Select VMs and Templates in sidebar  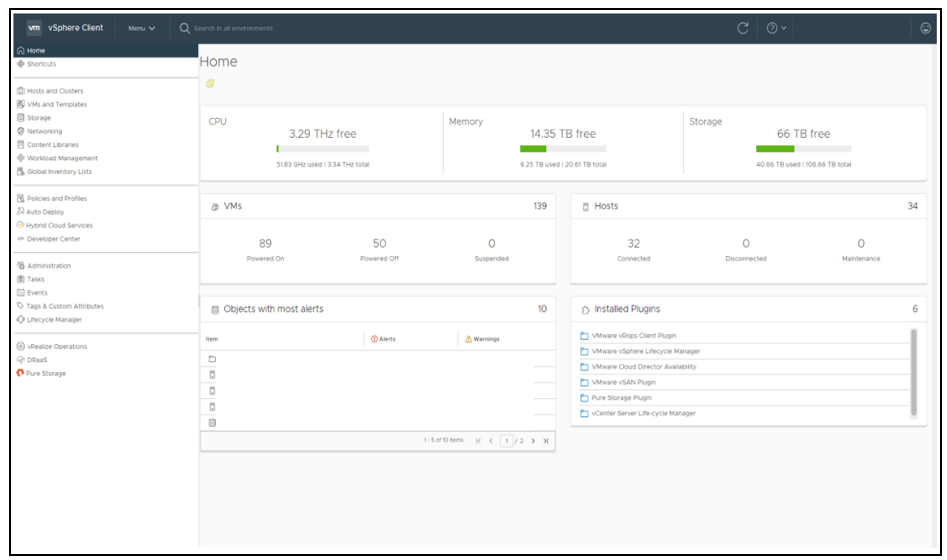pos(56,104)
